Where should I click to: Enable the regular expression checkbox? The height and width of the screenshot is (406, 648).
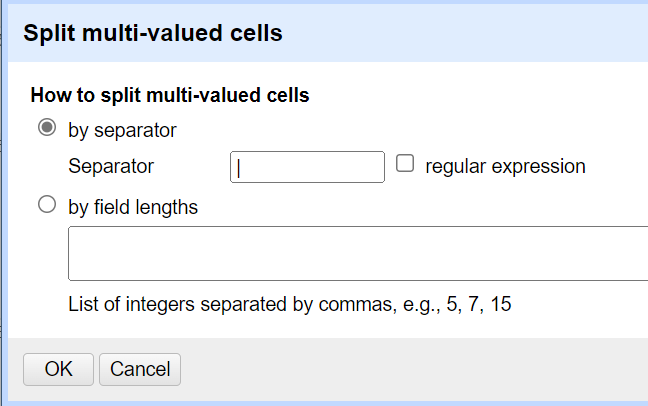tap(405, 164)
